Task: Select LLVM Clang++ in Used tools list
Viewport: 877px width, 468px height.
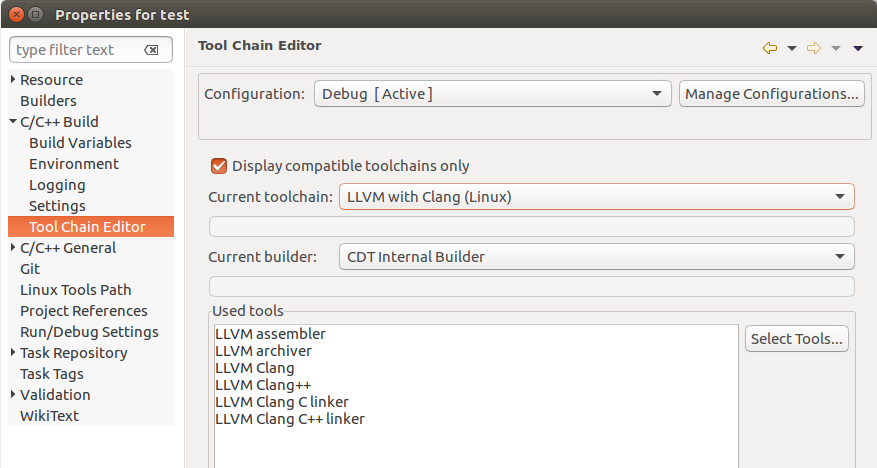Action: coord(256,385)
